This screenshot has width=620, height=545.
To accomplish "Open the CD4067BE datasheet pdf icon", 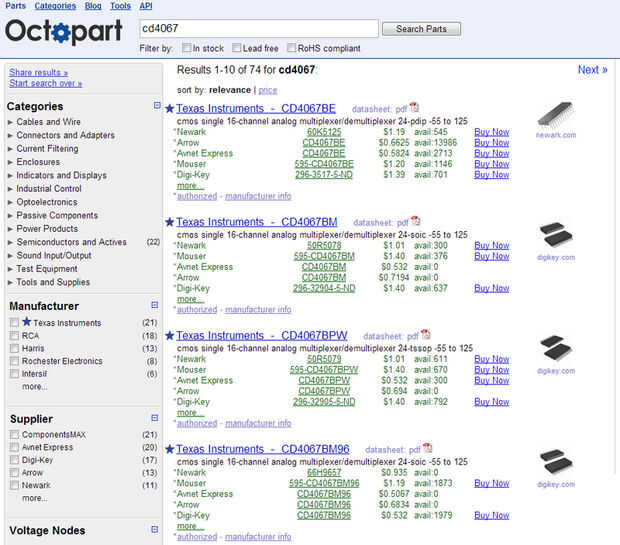I will 414,107.
